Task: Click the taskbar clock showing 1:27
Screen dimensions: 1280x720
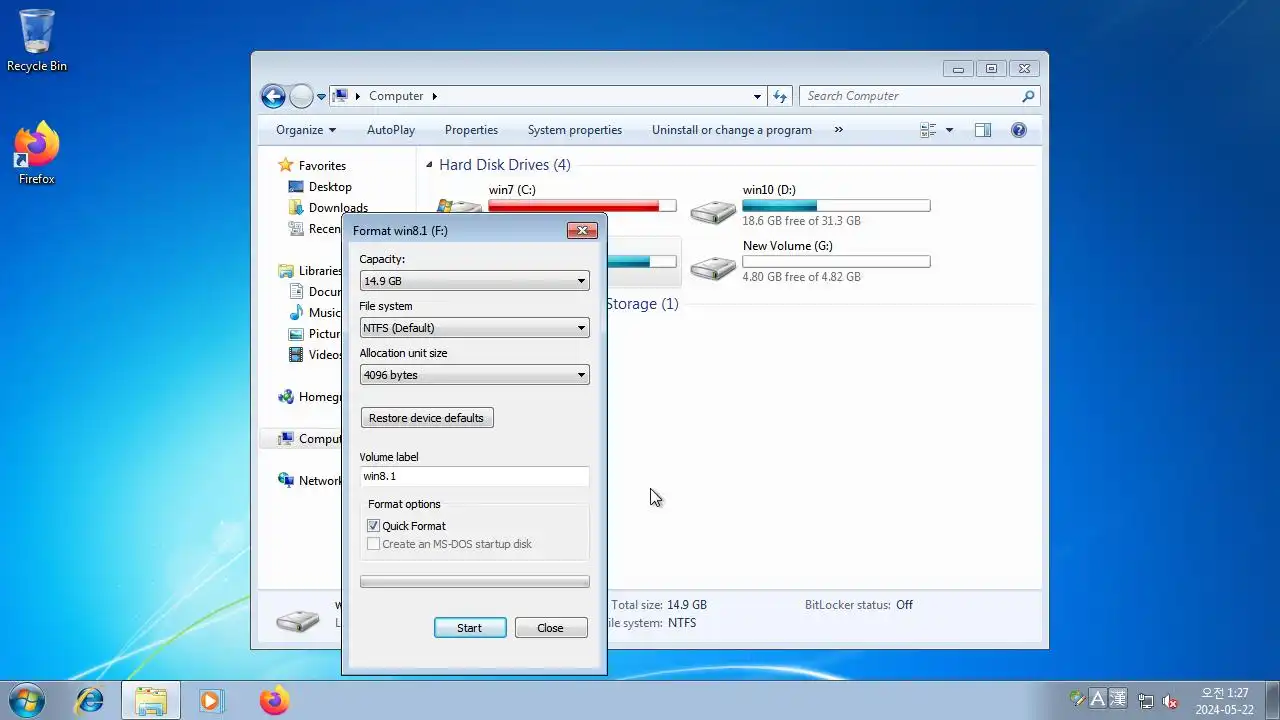Action: [x=1225, y=701]
